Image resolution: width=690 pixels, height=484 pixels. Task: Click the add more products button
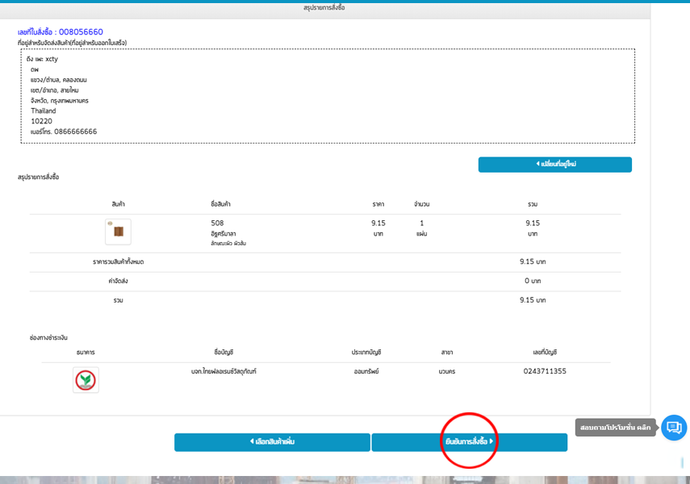pyautogui.click(x=272, y=442)
